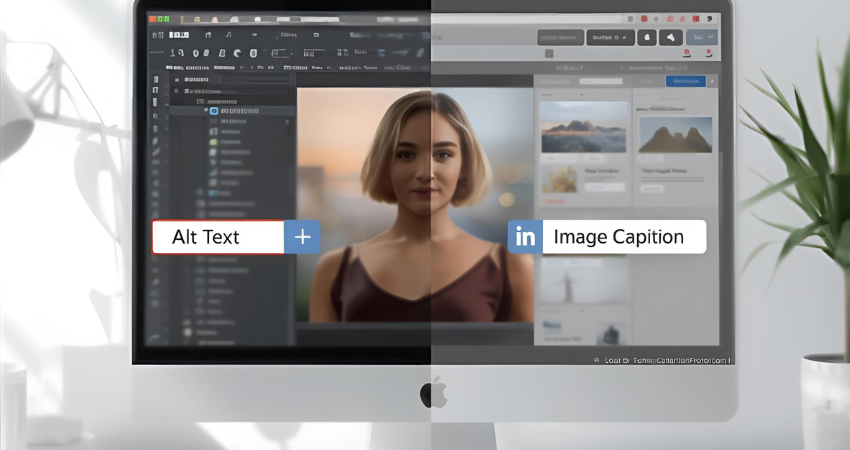The height and width of the screenshot is (450, 850).
Task: Click into the Image Caption field
Action: (624, 237)
